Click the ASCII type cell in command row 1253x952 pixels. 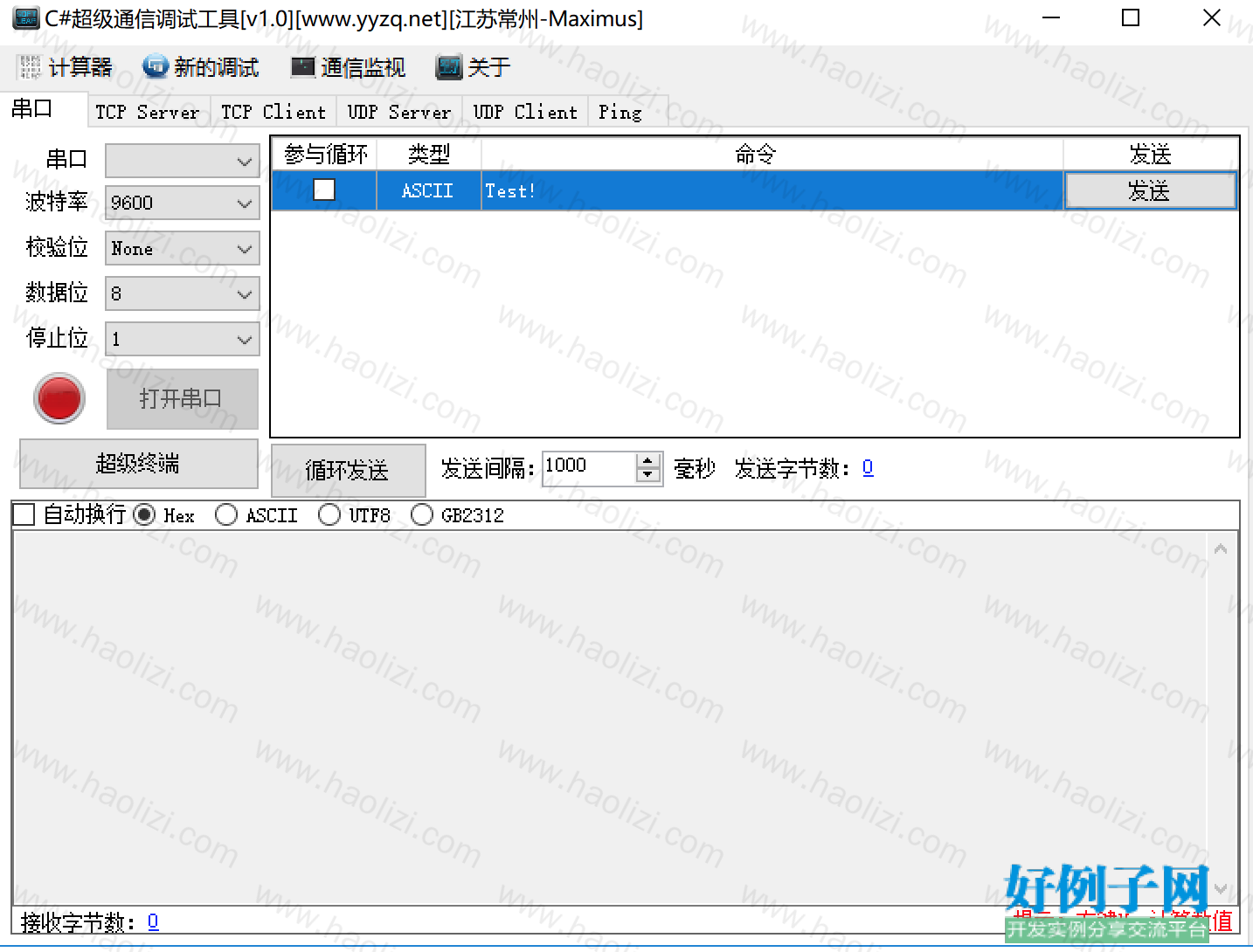pyautogui.click(x=428, y=190)
